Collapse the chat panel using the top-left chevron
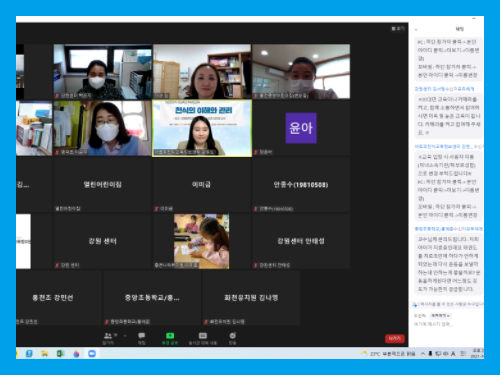Image resolution: width=500 pixels, height=375 pixels. (x=416, y=30)
